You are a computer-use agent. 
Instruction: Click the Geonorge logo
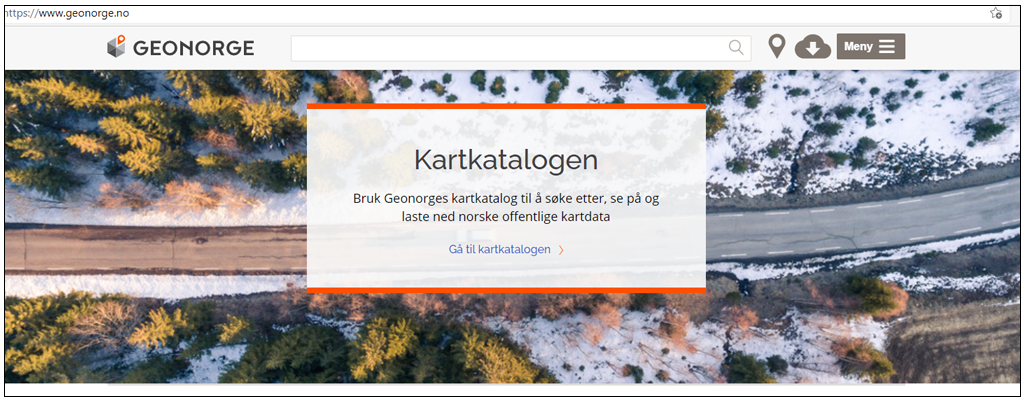coord(180,47)
